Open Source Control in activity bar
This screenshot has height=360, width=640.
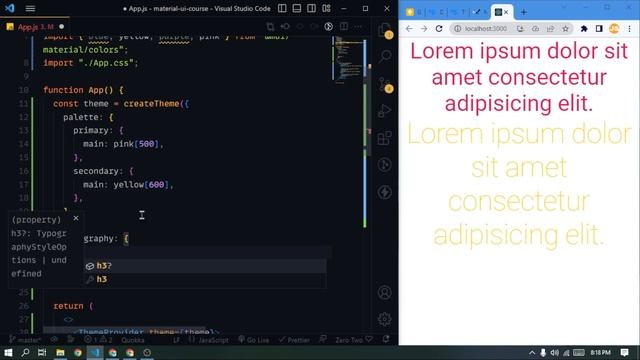pos(384,84)
